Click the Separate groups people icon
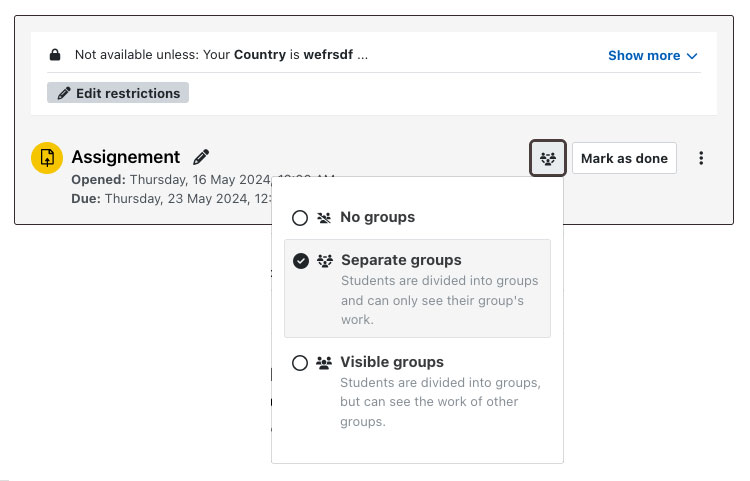Viewport: 750px width, 481px height. coord(324,261)
